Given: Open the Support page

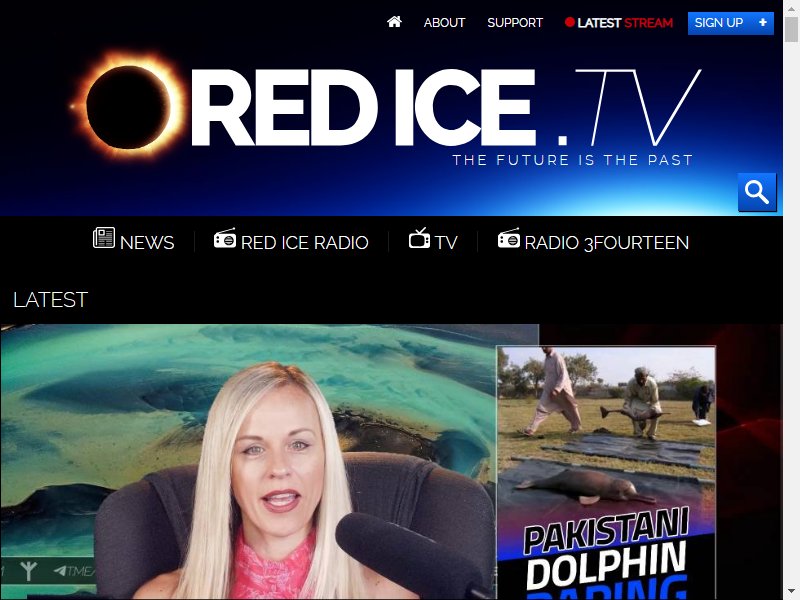Looking at the screenshot, I should click(x=515, y=22).
